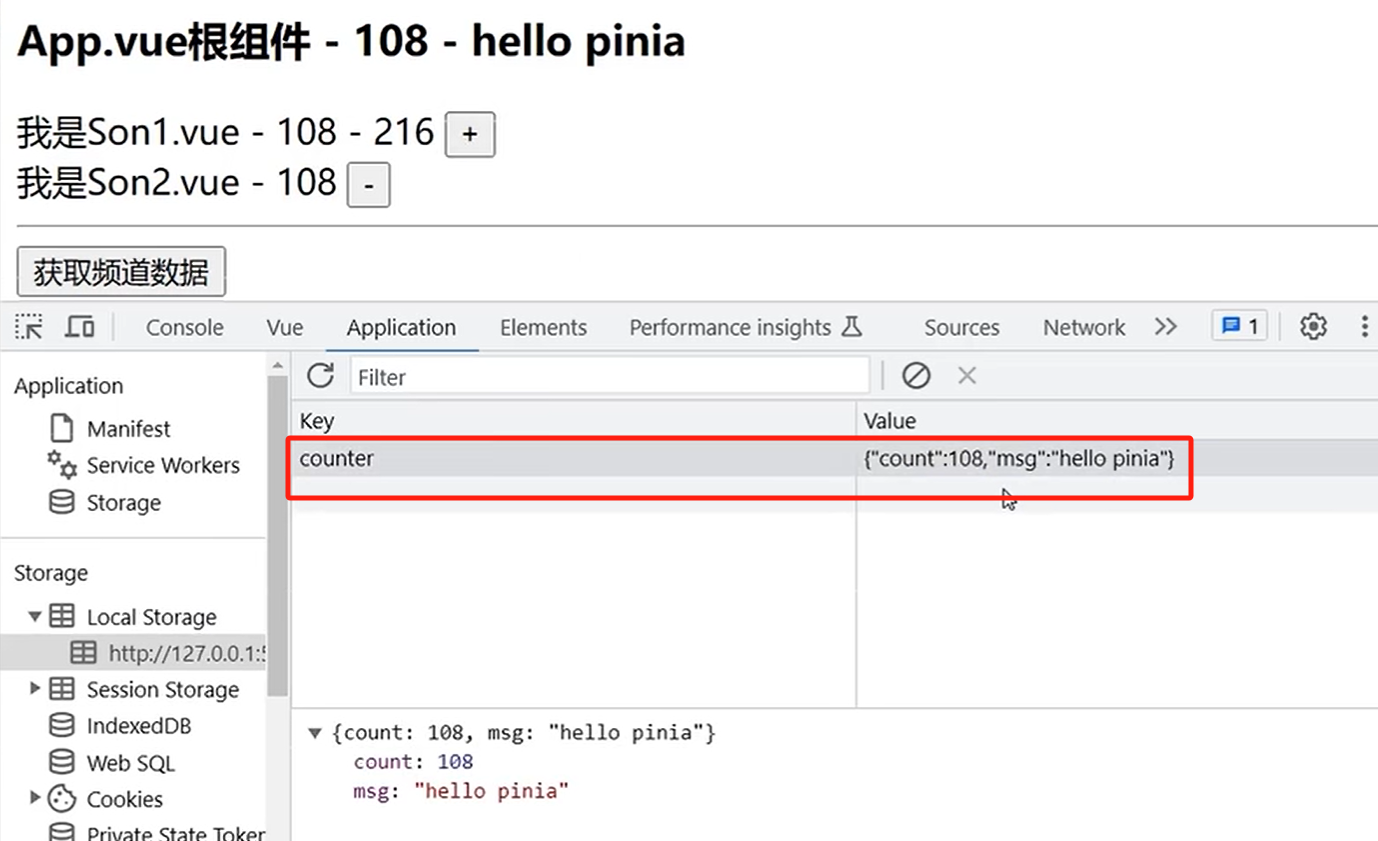Image resolution: width=1378 pixels, height=841 pixels.
Task: Select Service Workers in the sidebar
Action: point(163,465)
